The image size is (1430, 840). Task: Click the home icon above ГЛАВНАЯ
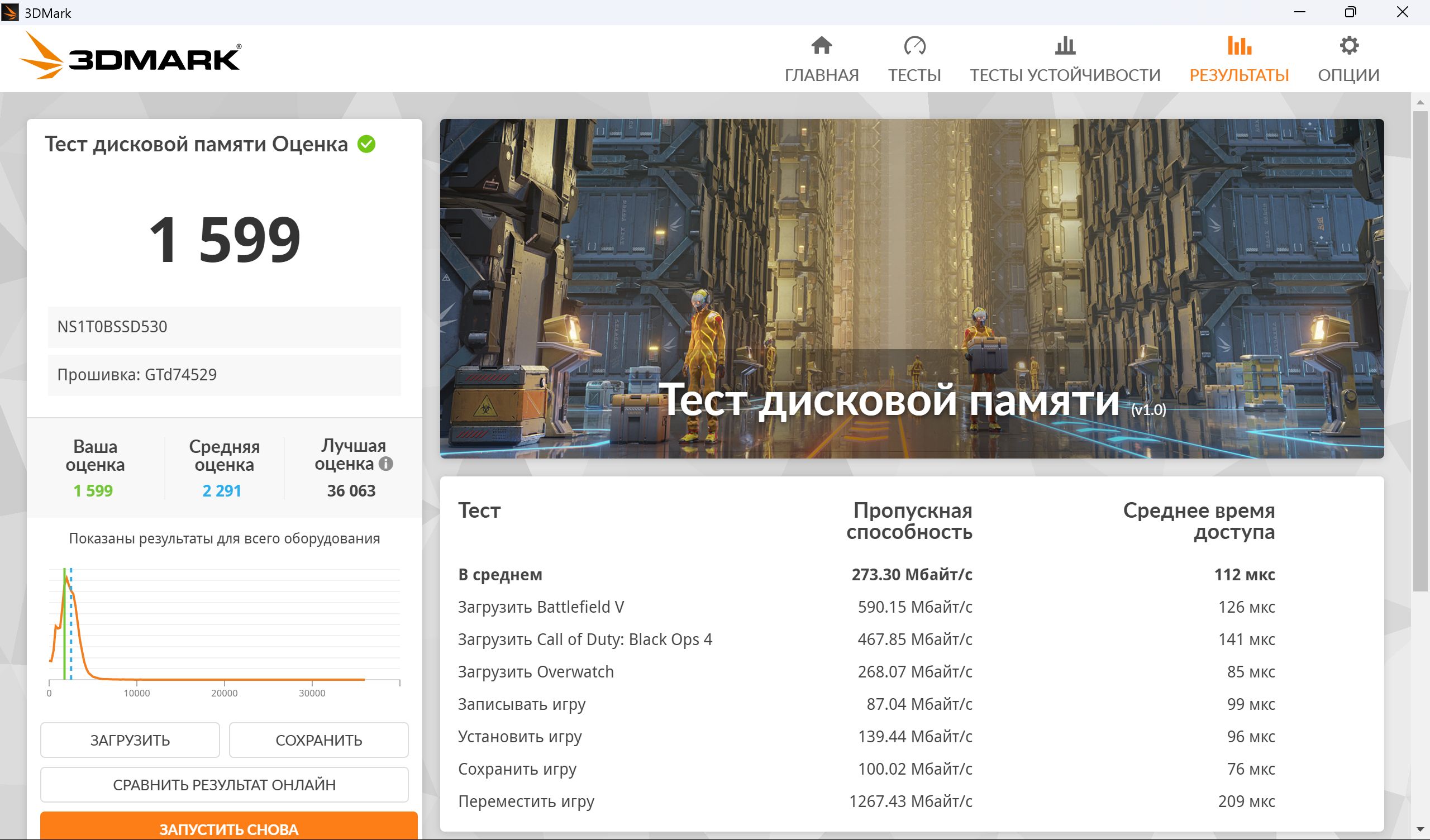pyautogui.click(x=821, y=45)
